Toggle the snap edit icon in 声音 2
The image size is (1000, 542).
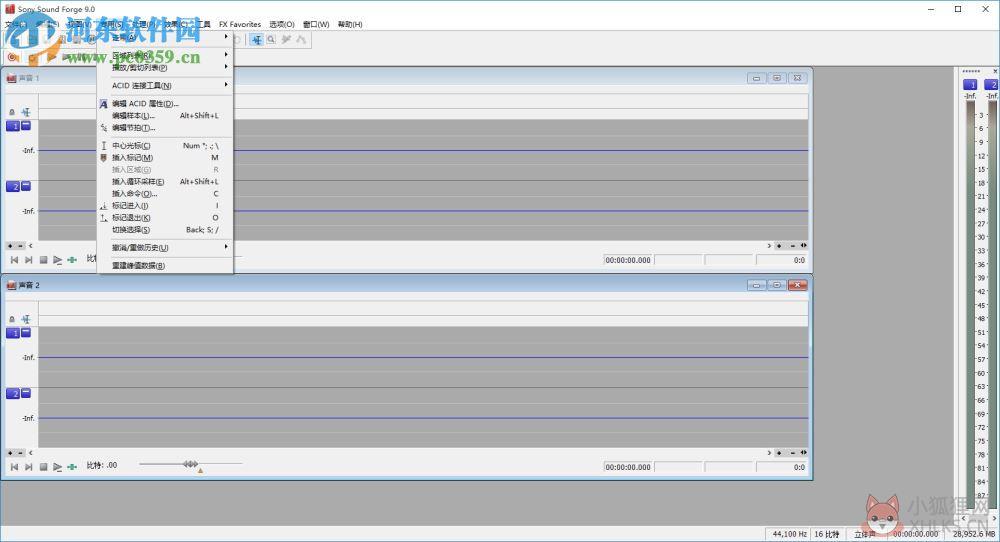pyautogui.click(x=26, y=319)
